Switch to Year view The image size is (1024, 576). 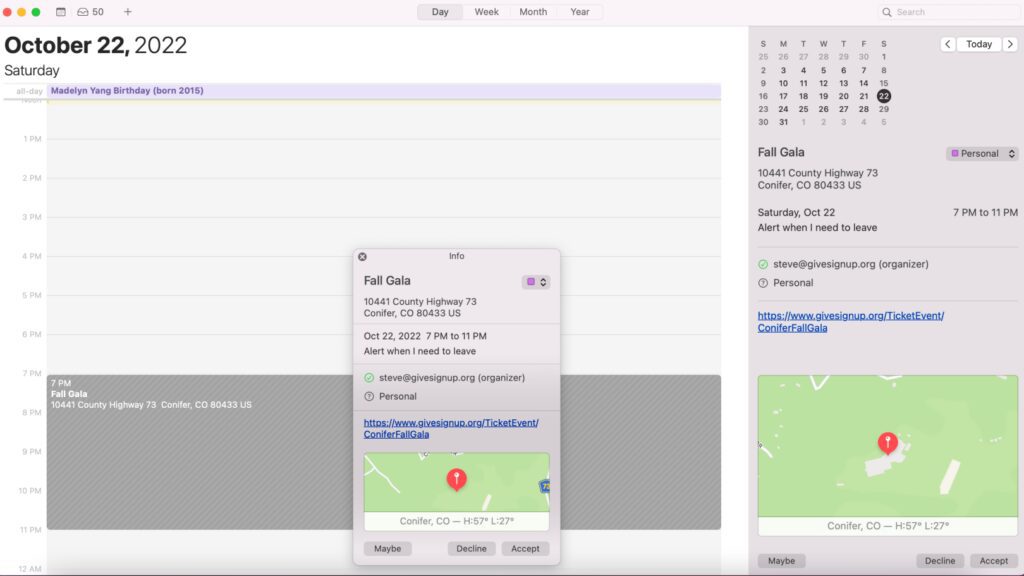click(x=580, y=12)
